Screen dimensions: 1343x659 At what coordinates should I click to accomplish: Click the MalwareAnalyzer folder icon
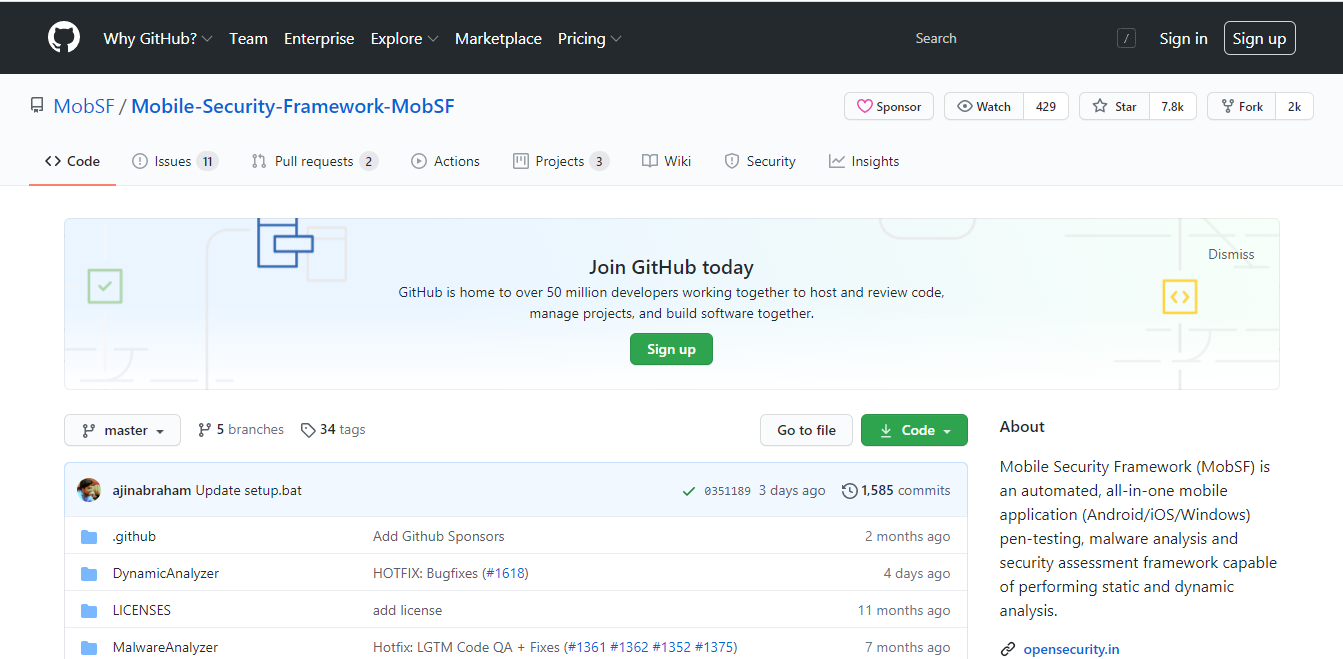point(89,648)
